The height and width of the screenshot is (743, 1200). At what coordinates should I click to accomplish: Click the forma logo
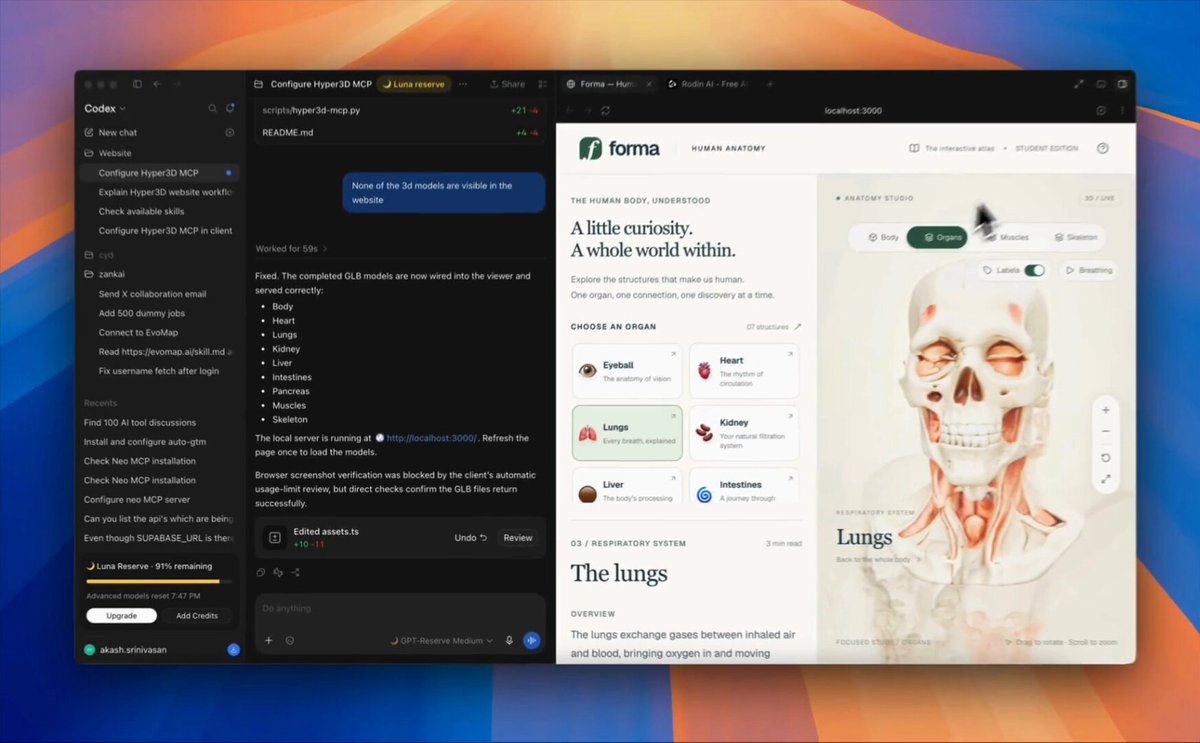point(619,148)
